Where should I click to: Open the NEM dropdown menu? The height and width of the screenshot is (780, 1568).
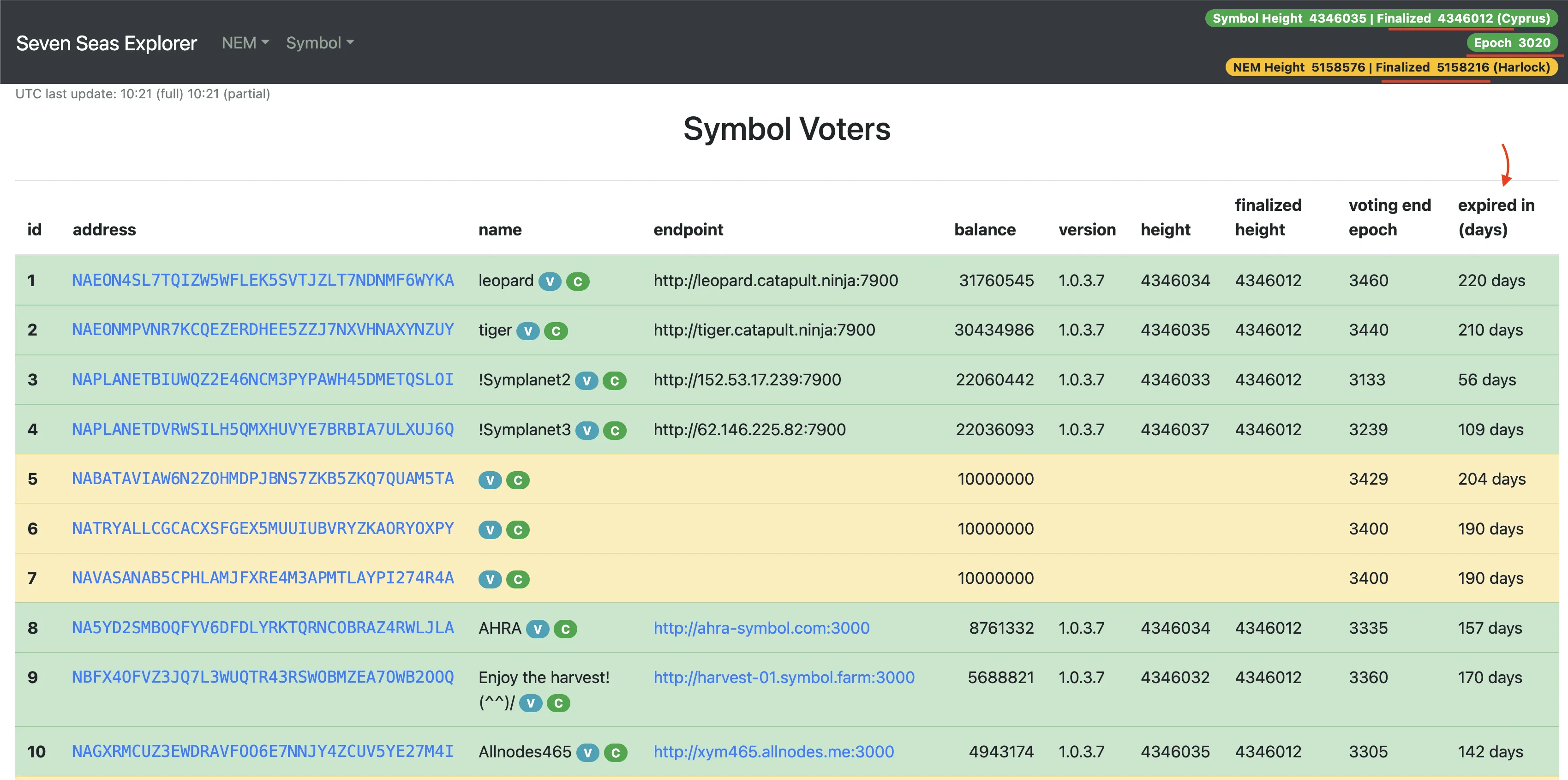[x=245, y=42]
